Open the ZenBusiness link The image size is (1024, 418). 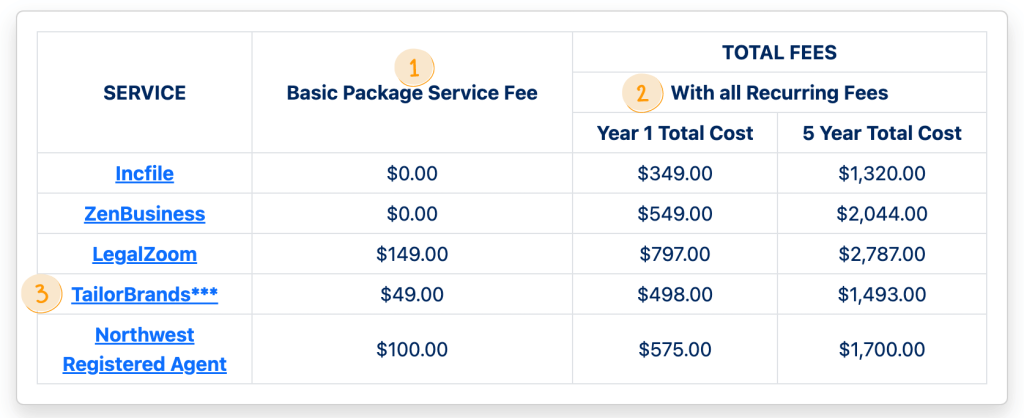145,214
